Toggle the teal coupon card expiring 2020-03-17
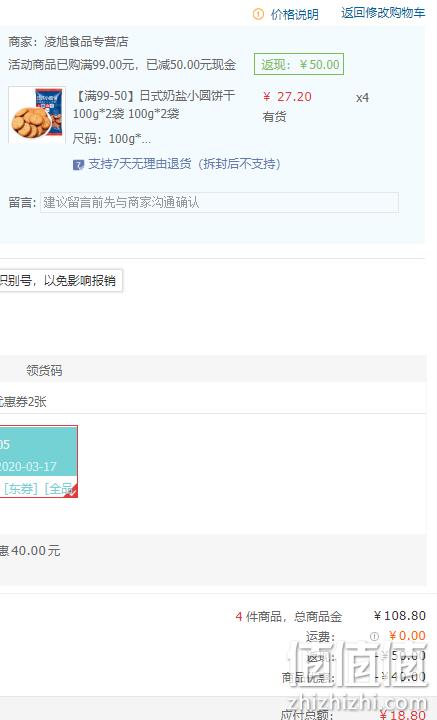Viewport: 437px width, 720px height. pyautogui.click(x=39, y=461)
